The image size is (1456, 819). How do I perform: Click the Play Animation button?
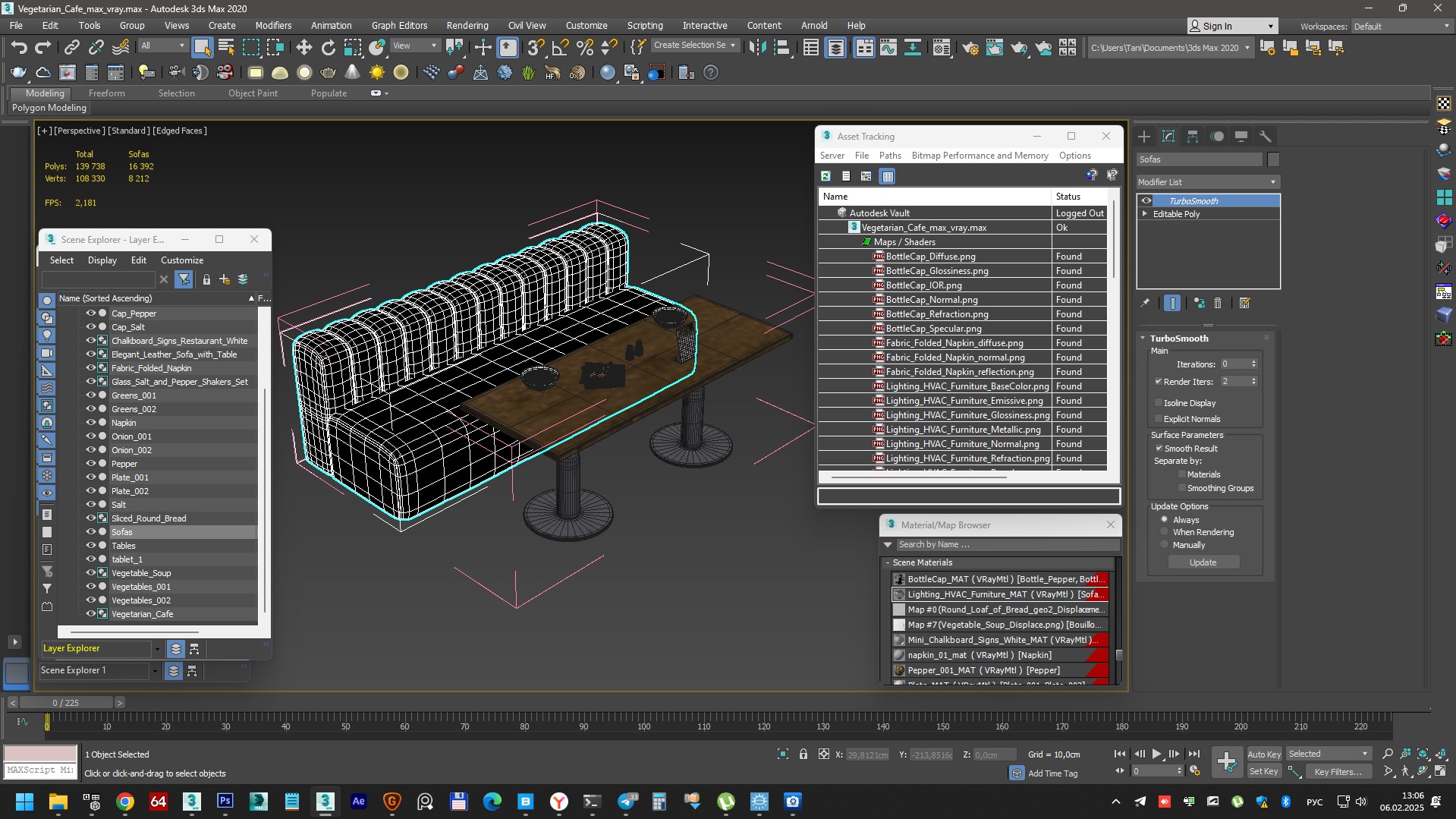point(1156,754)
